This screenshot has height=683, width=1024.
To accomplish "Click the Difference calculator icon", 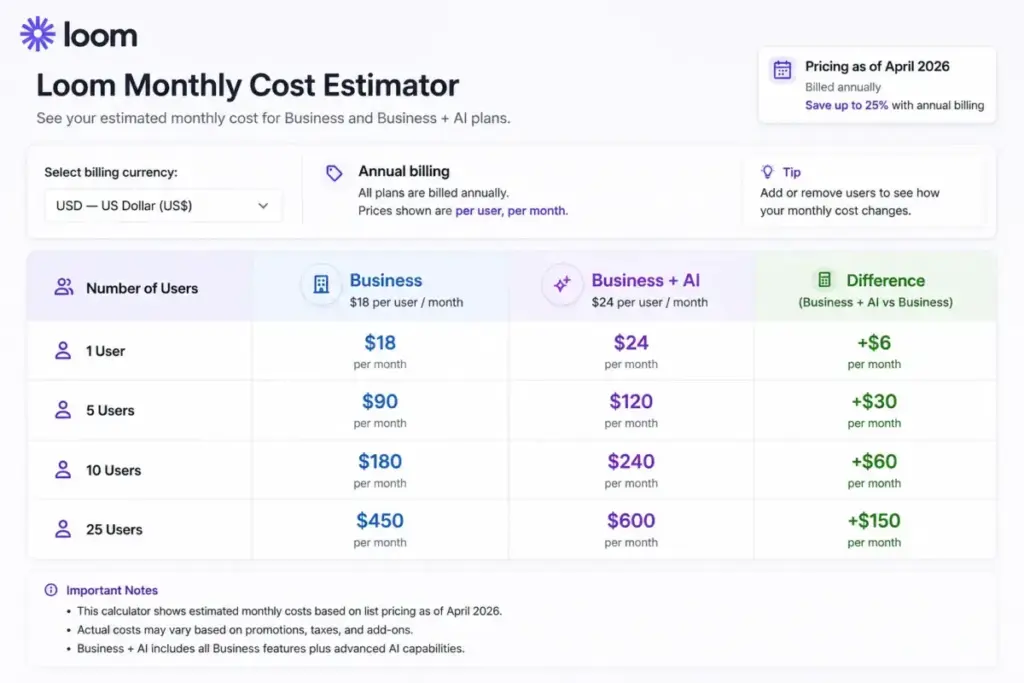I will (824, 279).
